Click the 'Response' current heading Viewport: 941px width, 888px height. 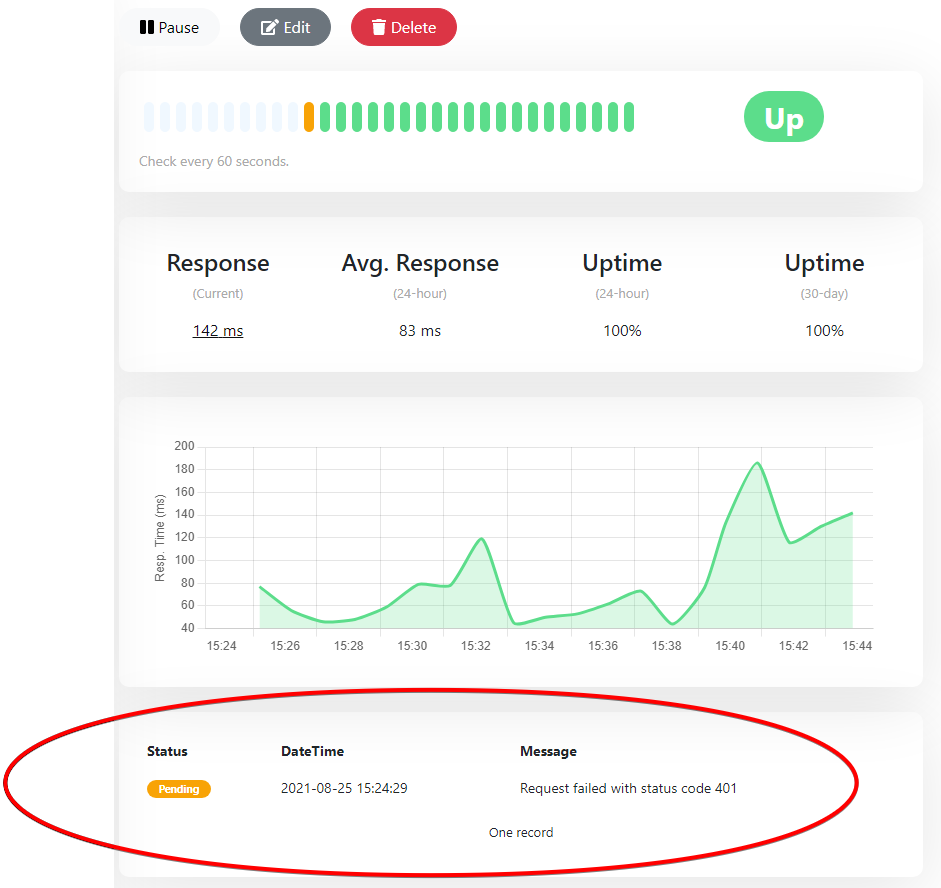[218, 263]
